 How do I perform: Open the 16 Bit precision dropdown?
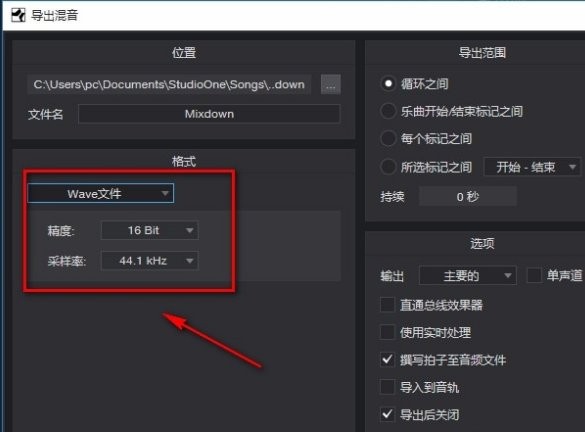coord(150,230)
